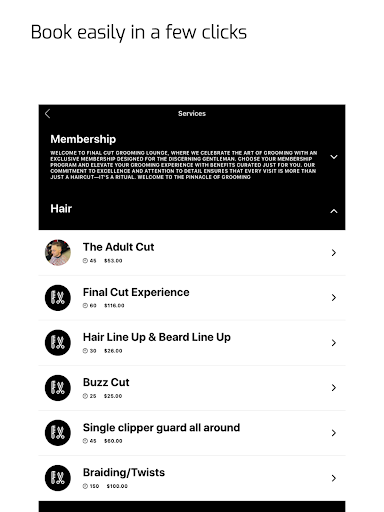384x512 pixels.
Task: Open Single clipper guard via right chevron
Action: pos(334,433)
